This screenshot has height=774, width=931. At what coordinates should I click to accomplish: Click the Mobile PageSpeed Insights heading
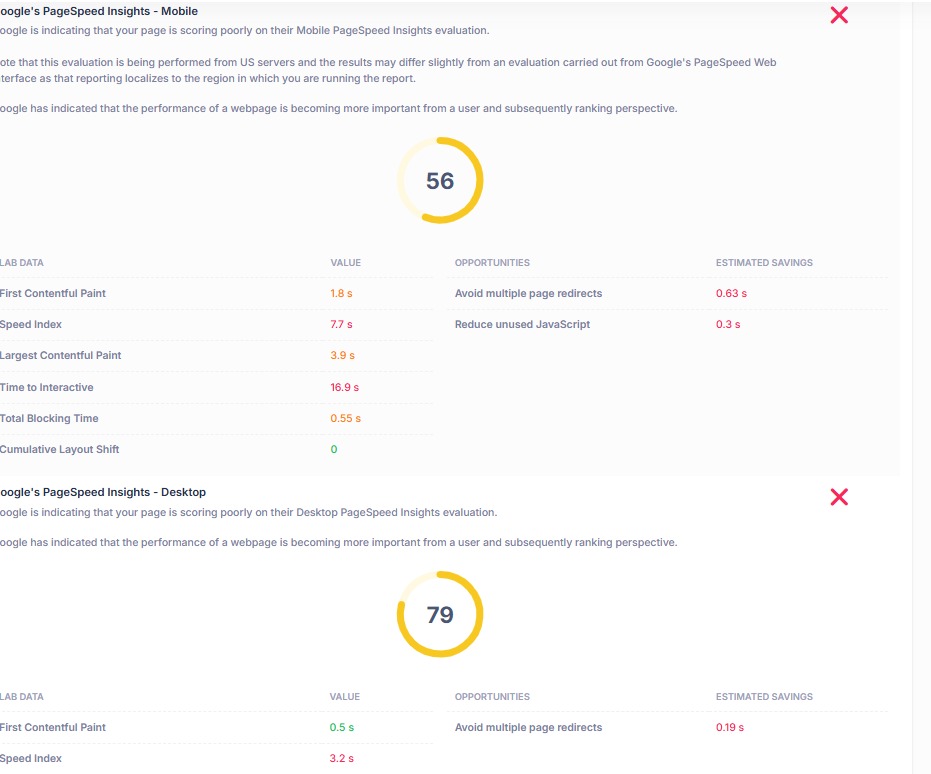pos(99,11)
